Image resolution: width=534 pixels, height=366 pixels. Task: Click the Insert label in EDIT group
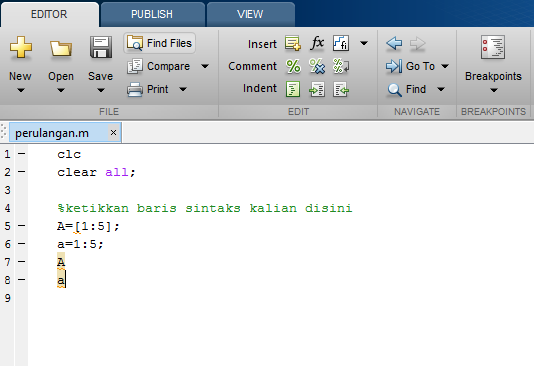[262, 44]
